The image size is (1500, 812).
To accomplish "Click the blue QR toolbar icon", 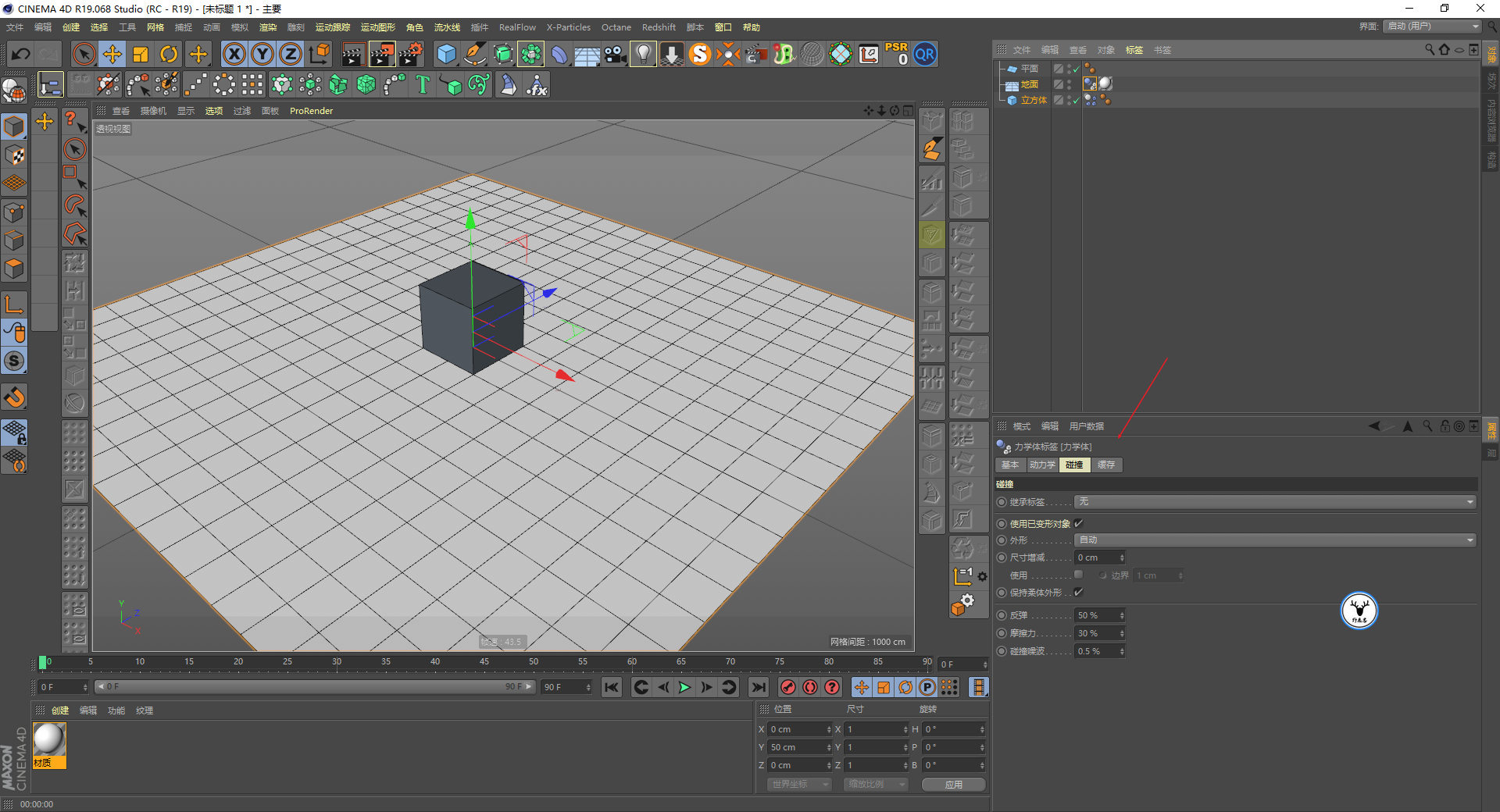I will [925, 54].
